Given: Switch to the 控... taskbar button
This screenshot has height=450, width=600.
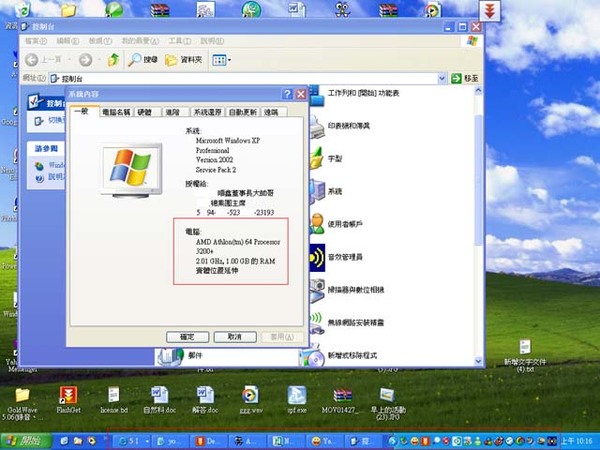Looking at the screenshot, I should [364, 441].
